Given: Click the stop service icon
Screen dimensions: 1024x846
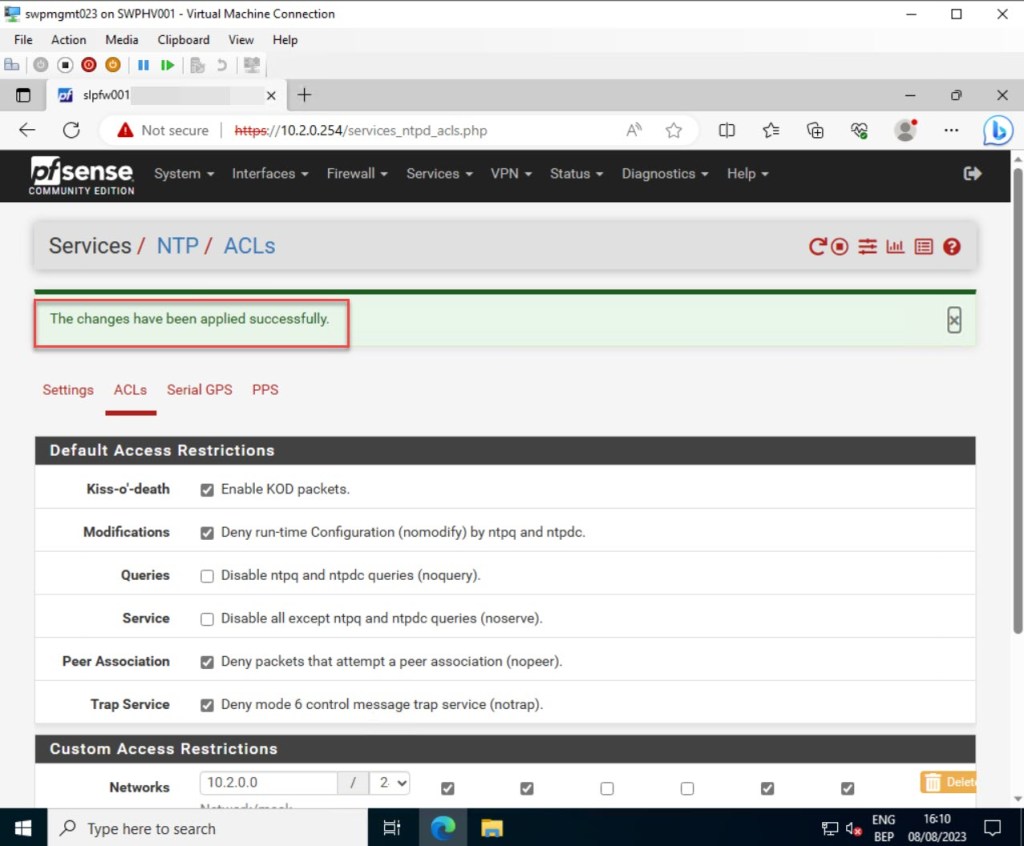Looking at the screenshot, I should click(841, 246).
